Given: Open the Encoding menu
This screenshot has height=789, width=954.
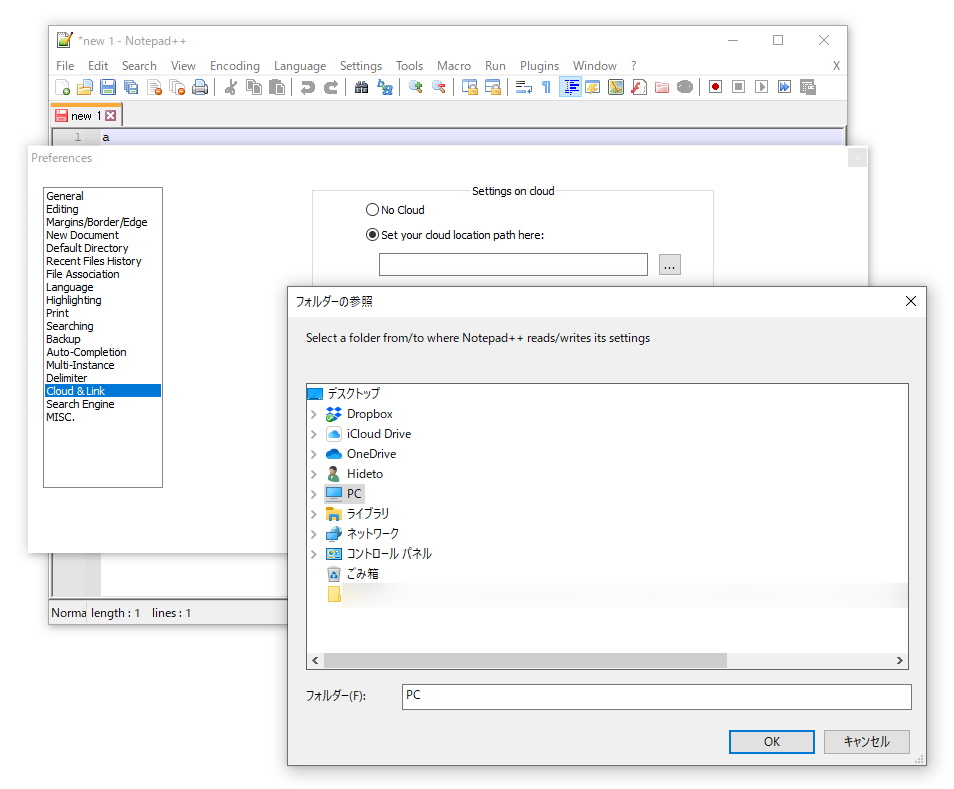Looking at the screenshot, I should (x=235, y=66).
